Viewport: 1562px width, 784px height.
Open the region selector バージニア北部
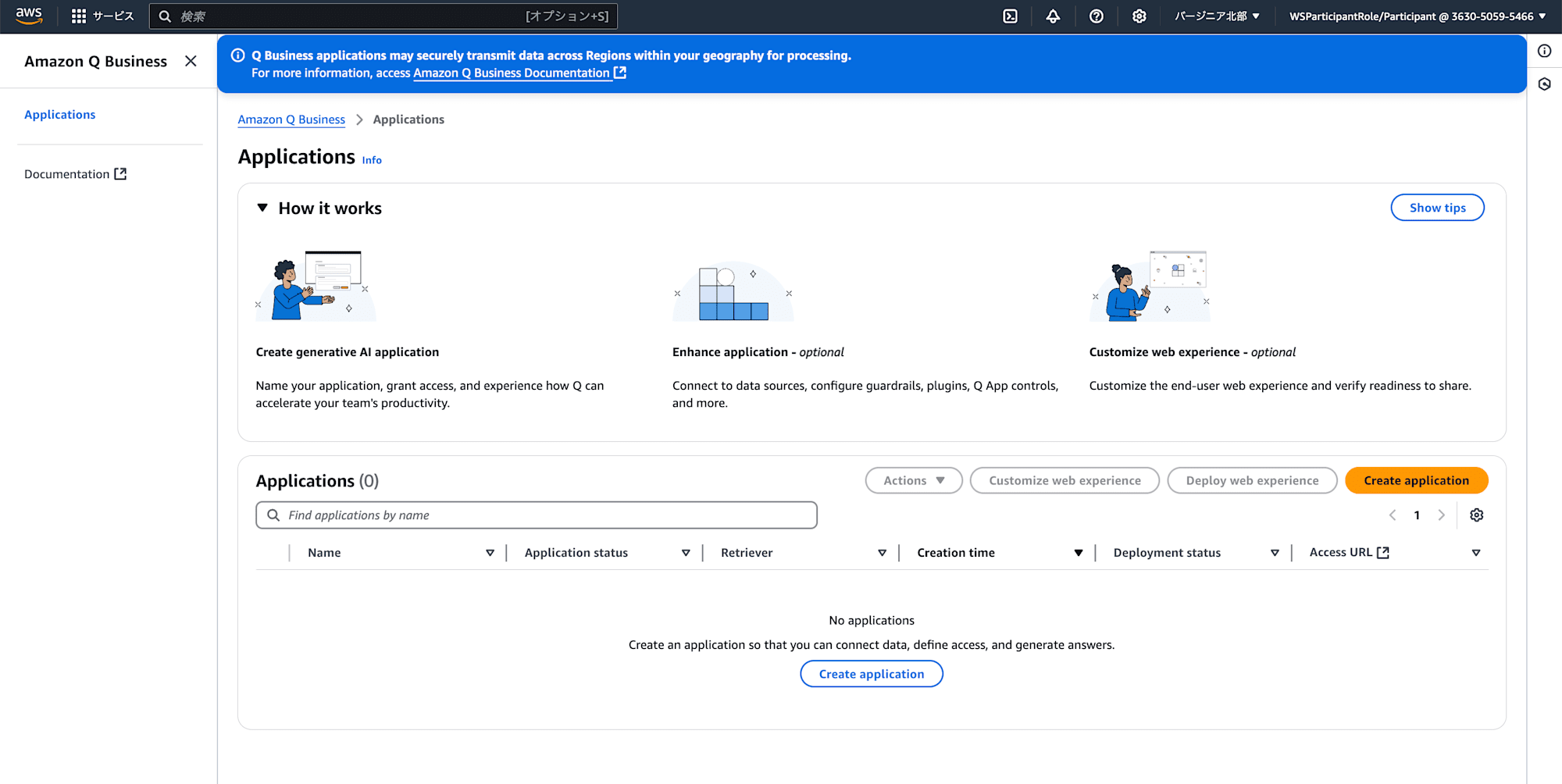click(1217, 16)
